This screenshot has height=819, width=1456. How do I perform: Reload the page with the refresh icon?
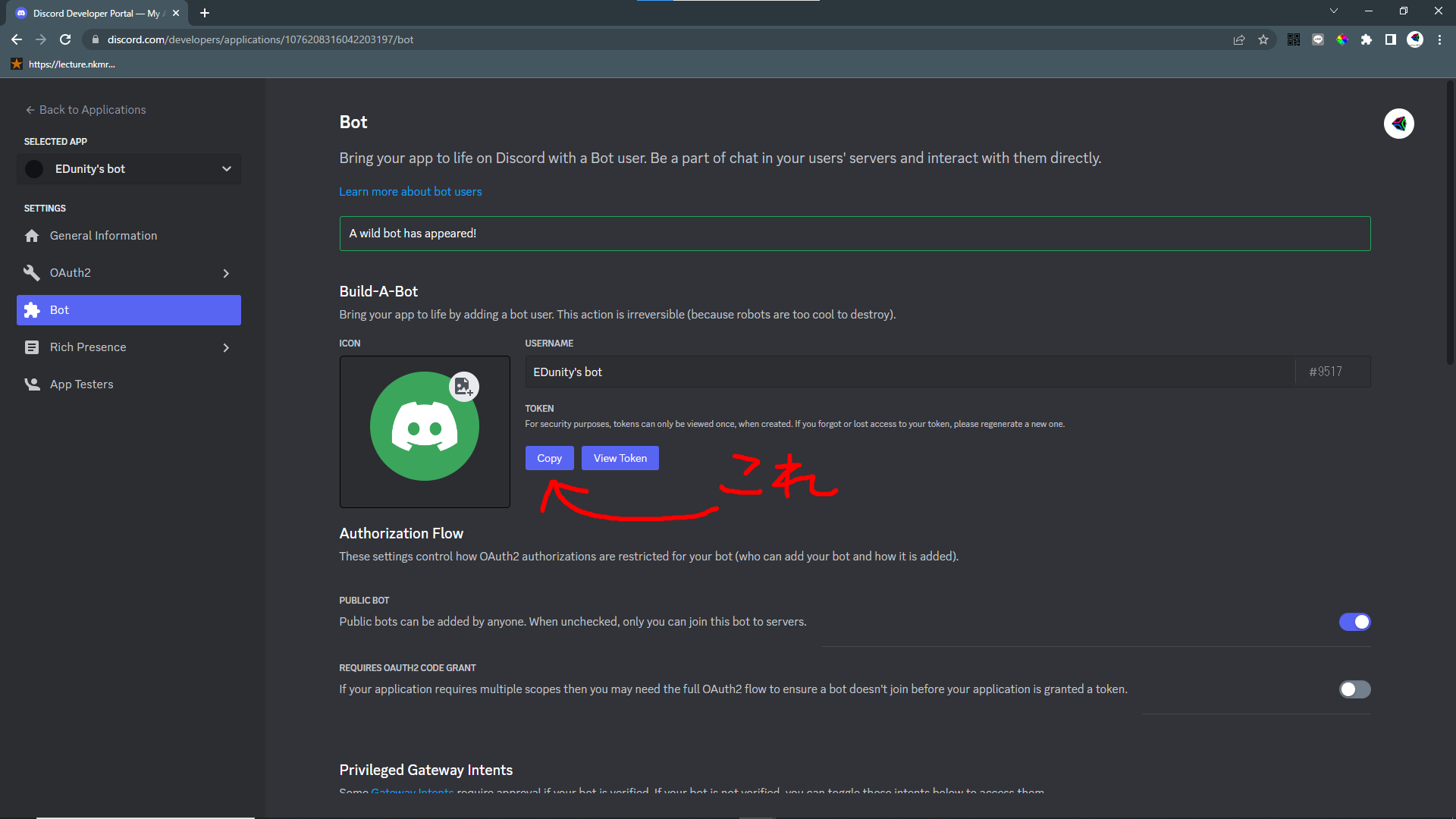[x=65, y=39]
